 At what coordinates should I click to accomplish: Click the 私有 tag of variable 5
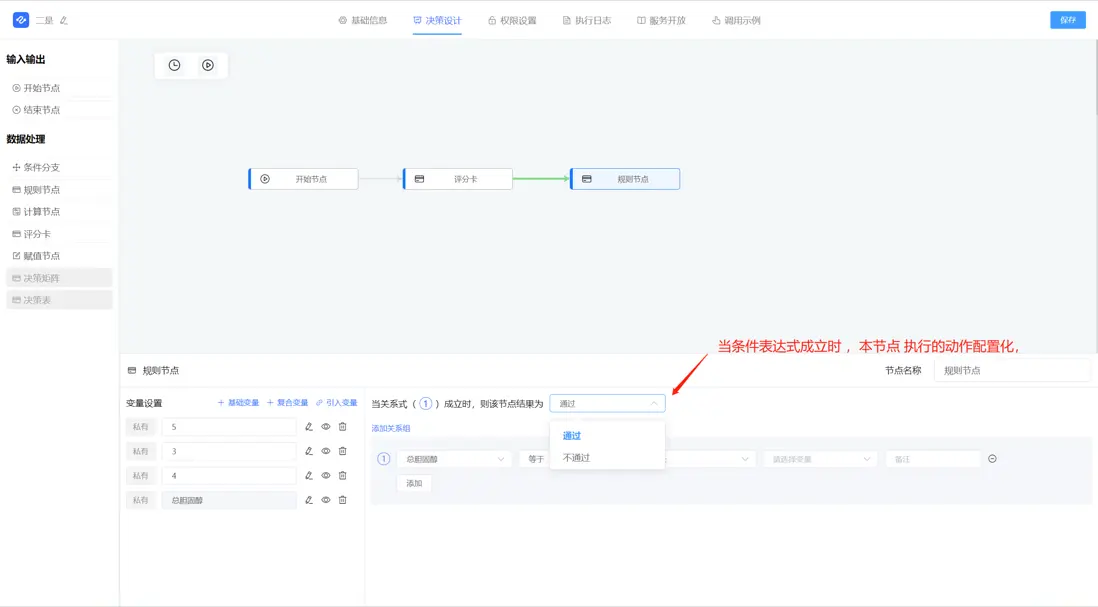coord(141,427)
